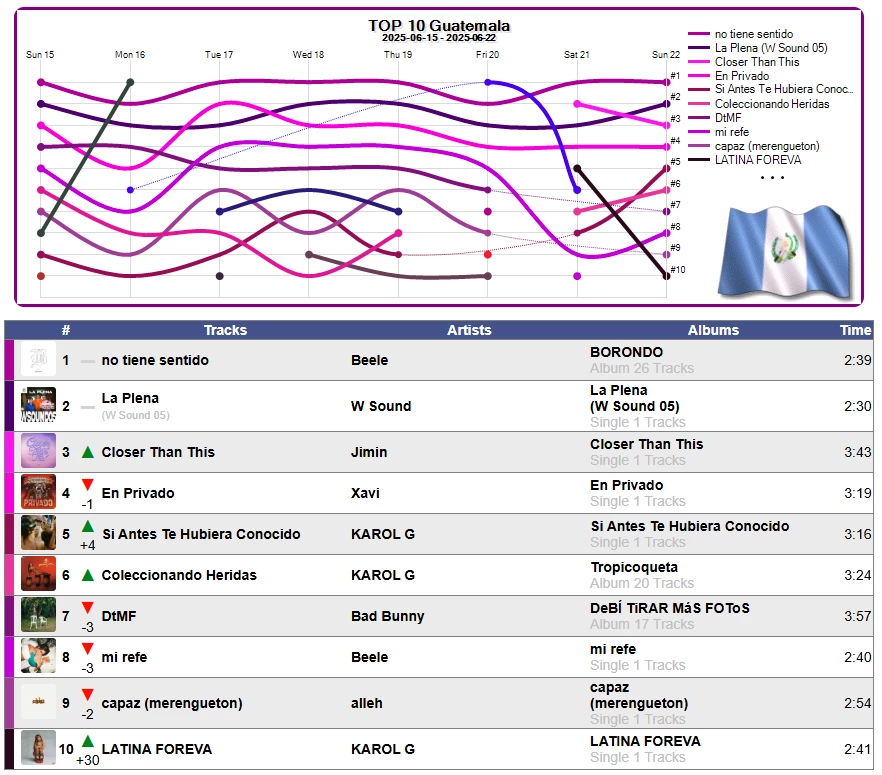Open the Closer Than This cover thumbnail
The image size is (882, 775).
click(38, 451)
